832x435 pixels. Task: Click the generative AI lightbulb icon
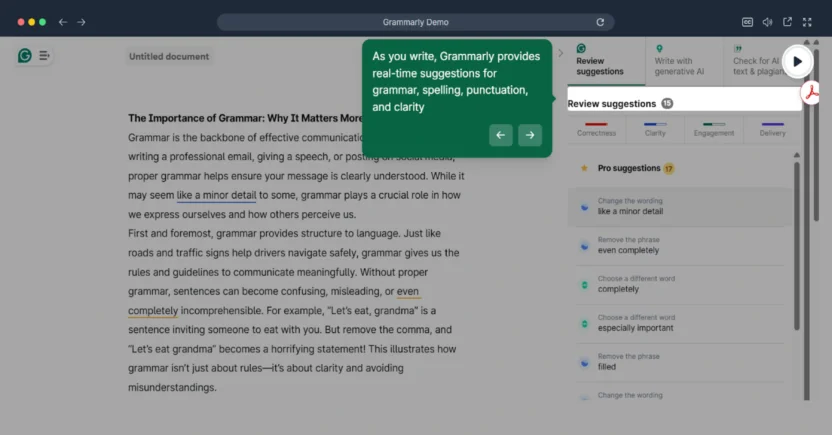[659, 48]
